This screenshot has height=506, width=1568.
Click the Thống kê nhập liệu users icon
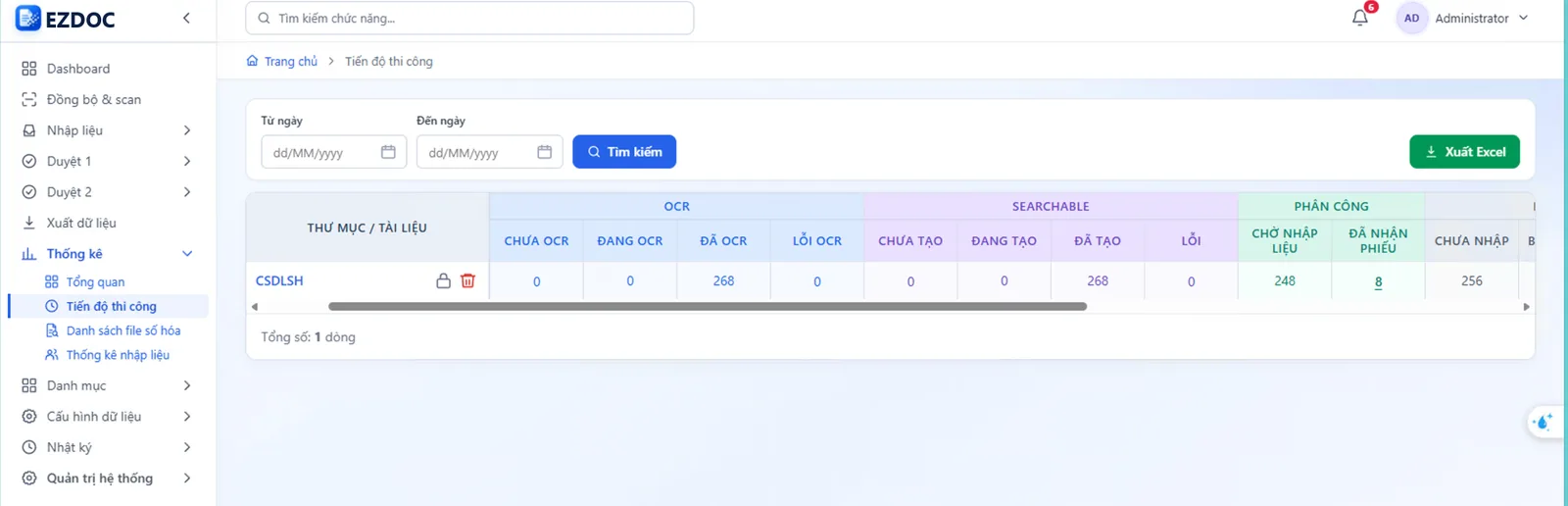[52, 355]
